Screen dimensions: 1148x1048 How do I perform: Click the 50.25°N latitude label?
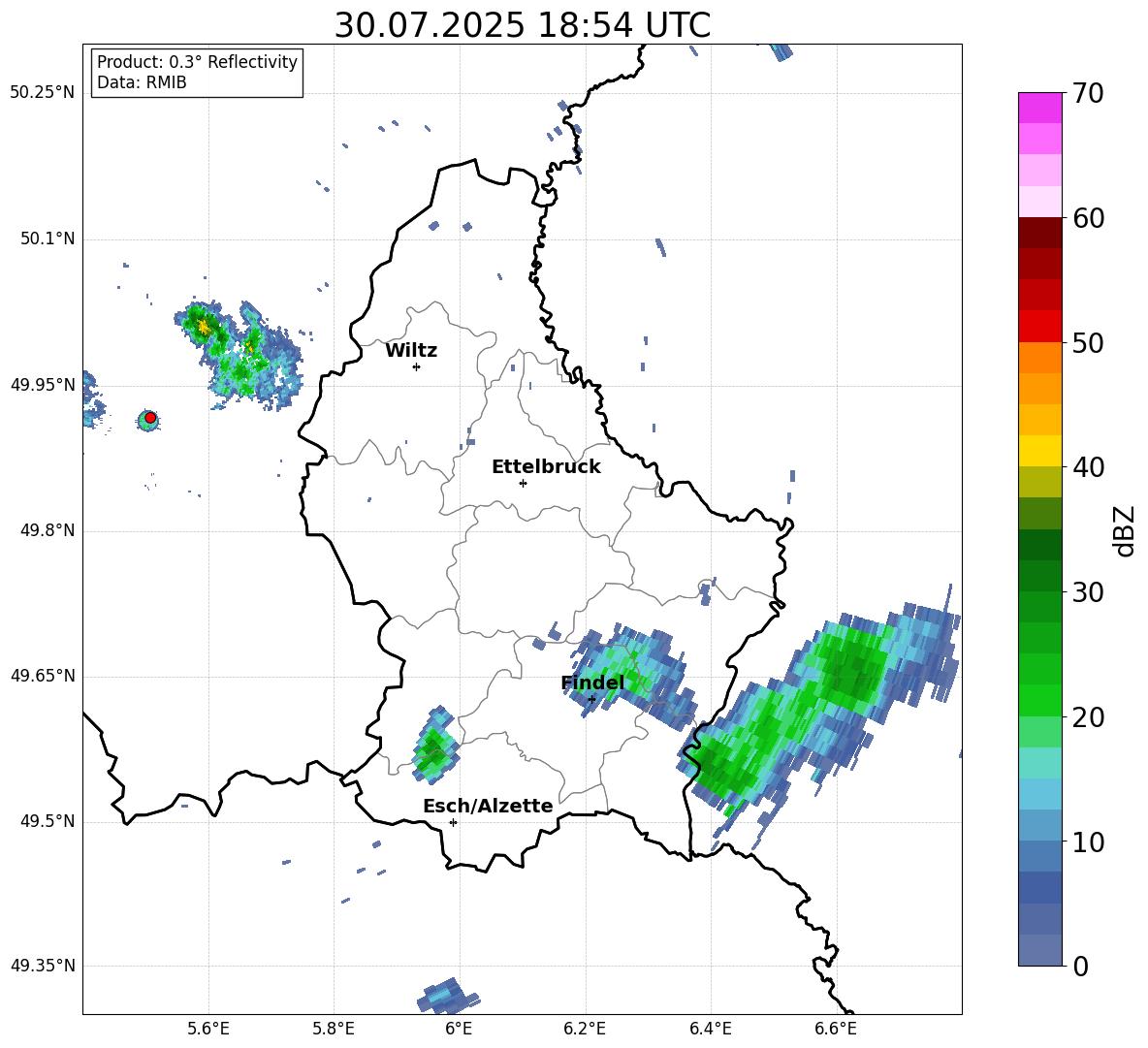tap(43, 93)
